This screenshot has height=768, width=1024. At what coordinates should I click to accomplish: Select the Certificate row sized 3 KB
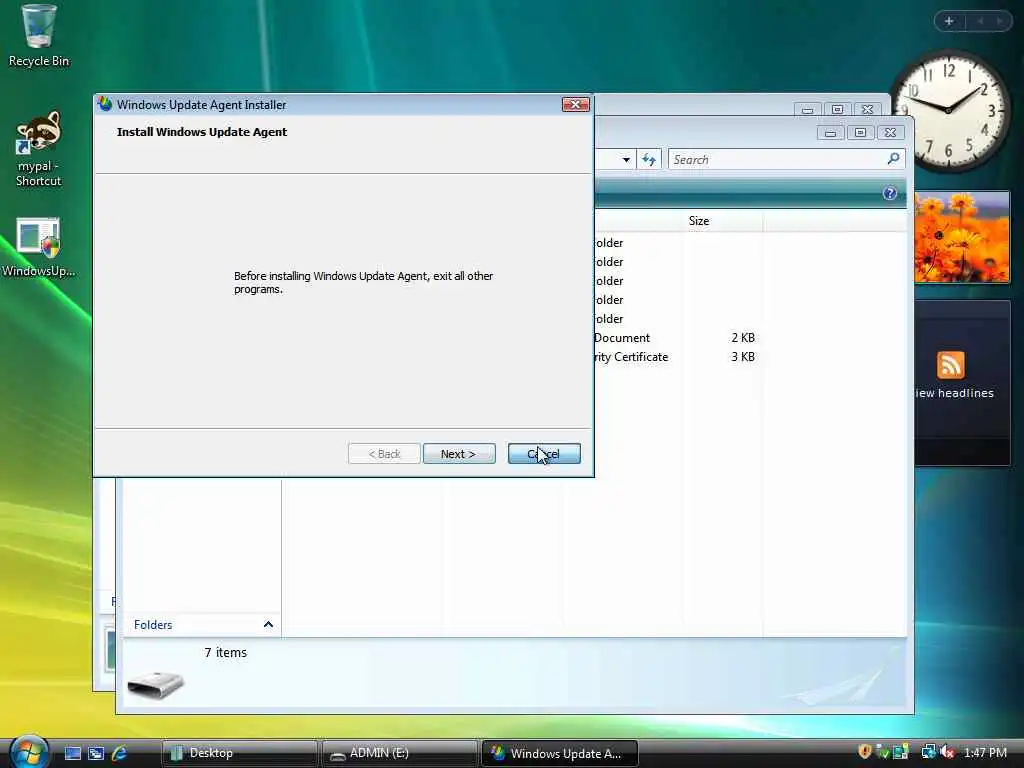point(675,357)
